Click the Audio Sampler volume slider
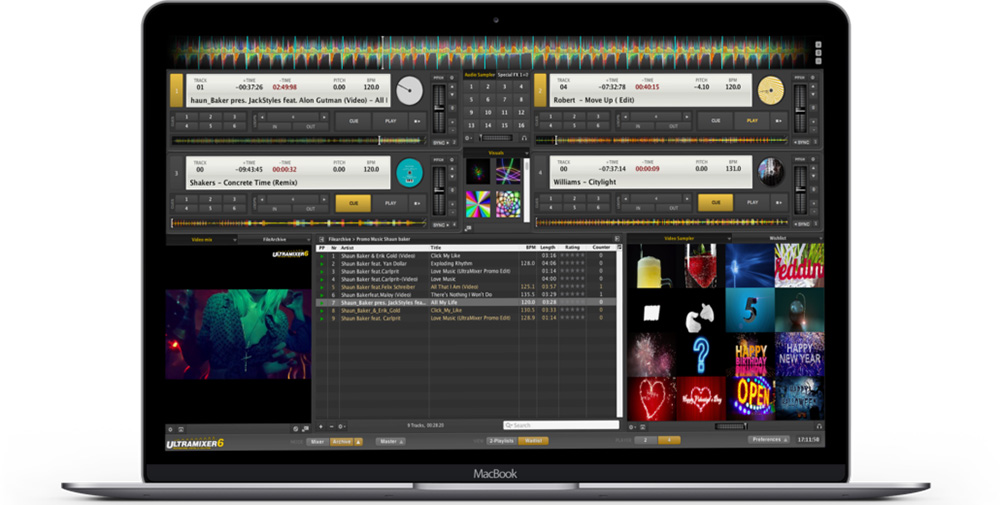This screenshot has height=505, width=1000. tap(496, 138)
